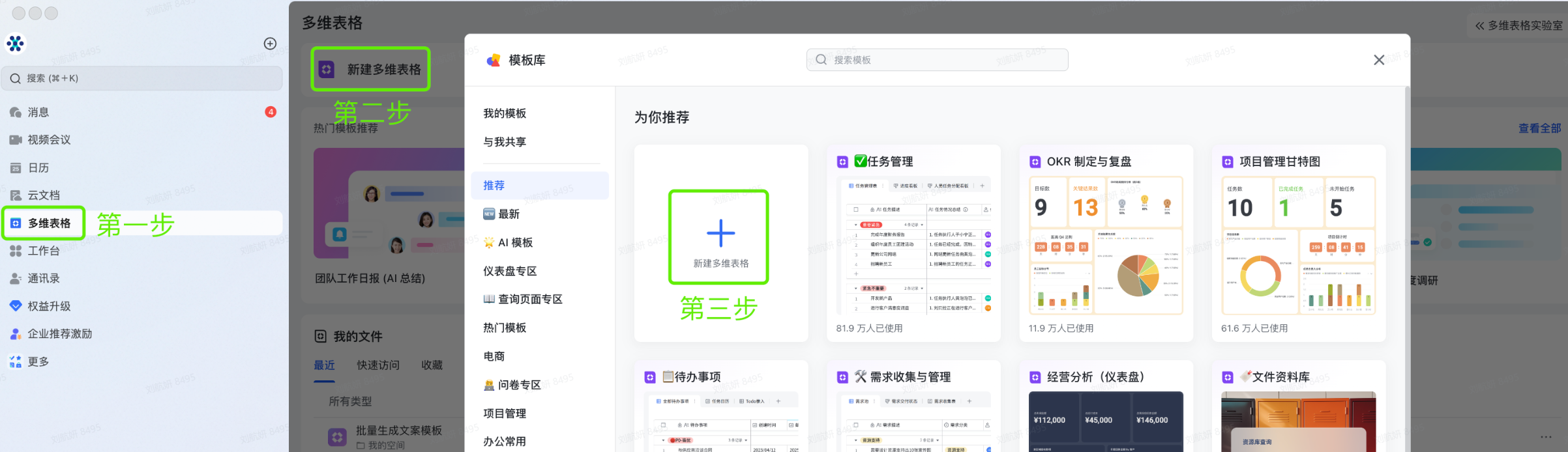This screenshot has width=1568, height=452.
Task: Expand 更多 in the sidebar
Action: tap(142, 361)
